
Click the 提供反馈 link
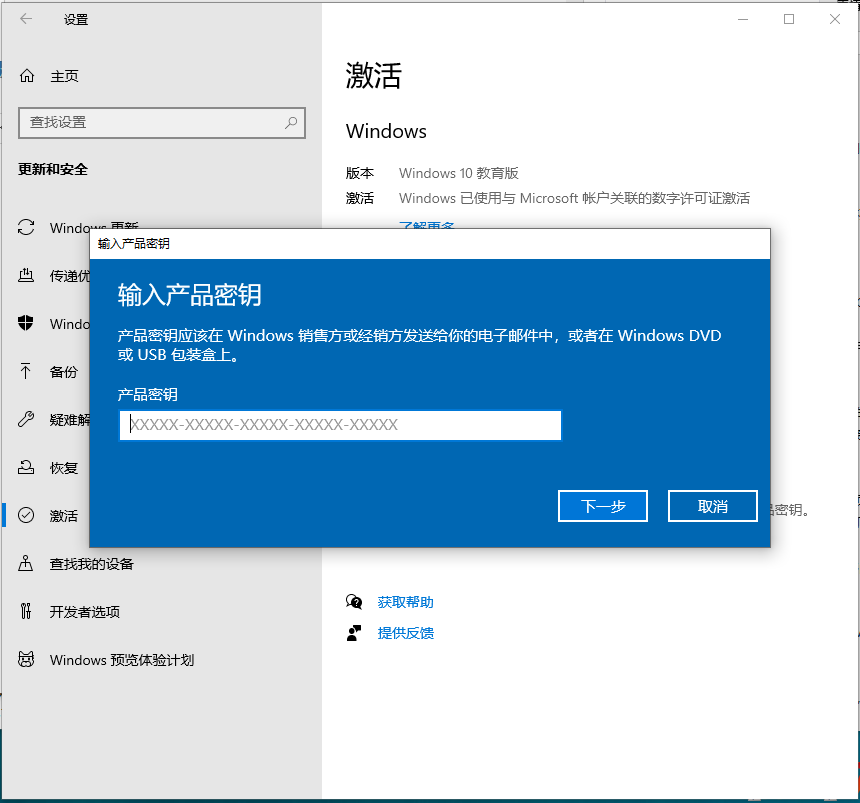pyautogui.click(x=405, y=633)
